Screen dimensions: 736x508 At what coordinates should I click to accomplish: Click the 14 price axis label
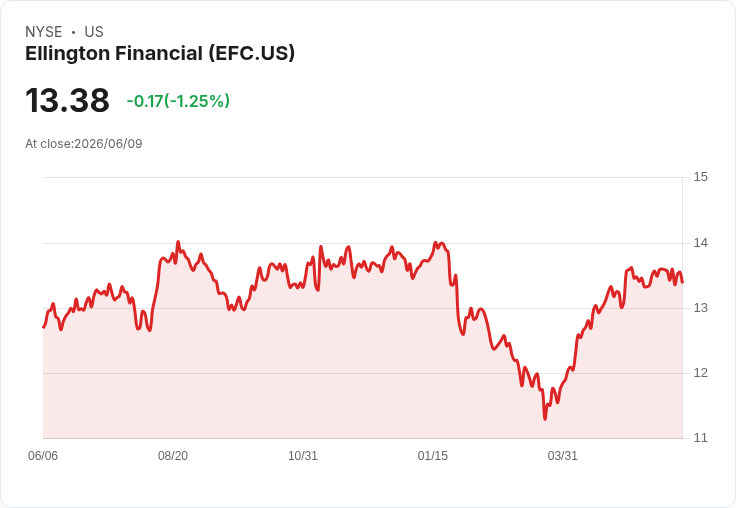pos(700,243)
